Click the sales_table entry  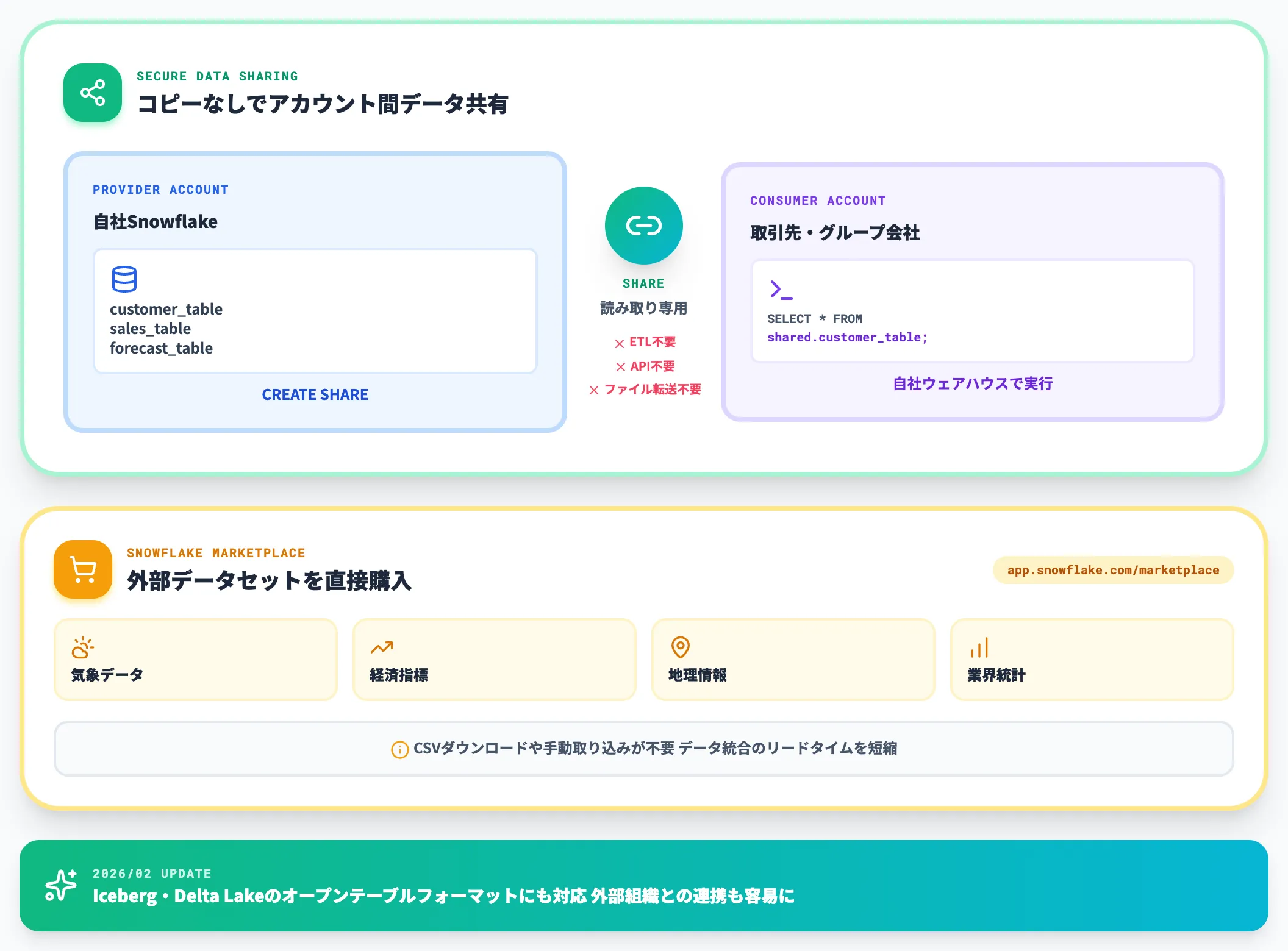coord(150,329)
